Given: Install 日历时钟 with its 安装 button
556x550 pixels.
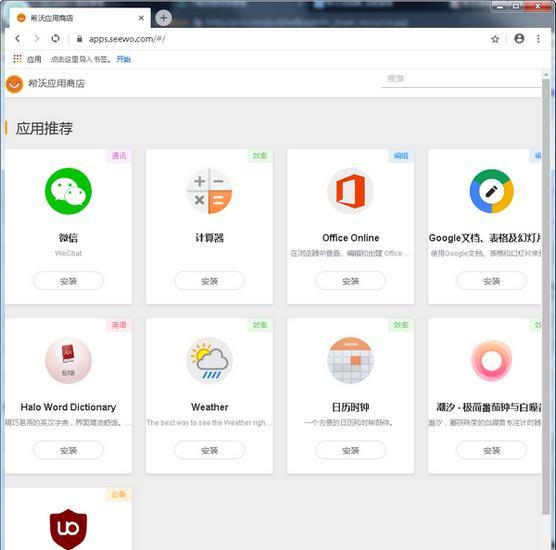Looking at the screenshot, I should point(350,450).
